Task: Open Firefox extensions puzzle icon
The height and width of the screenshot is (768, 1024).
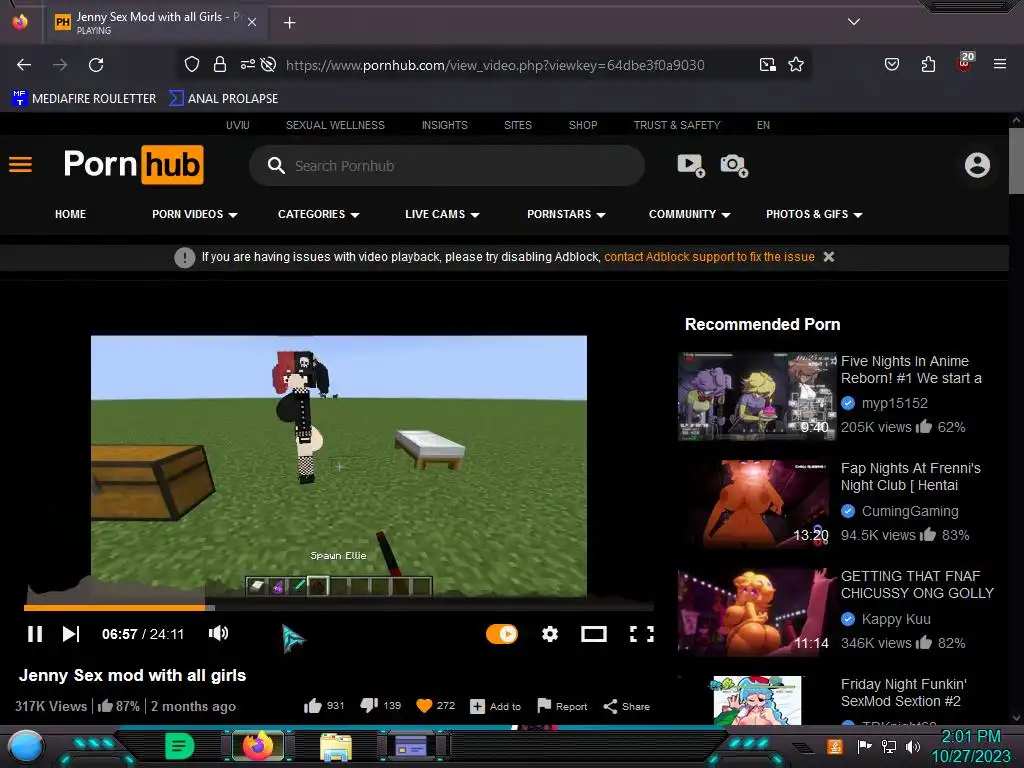Action: click(x=928, y=64)
